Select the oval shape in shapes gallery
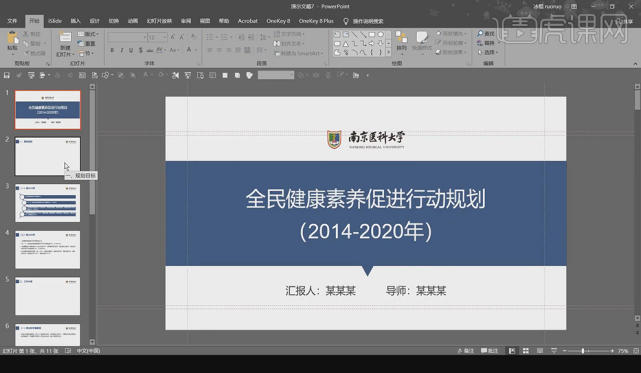Viewport: 641px width, 373px height. point(381,34)
